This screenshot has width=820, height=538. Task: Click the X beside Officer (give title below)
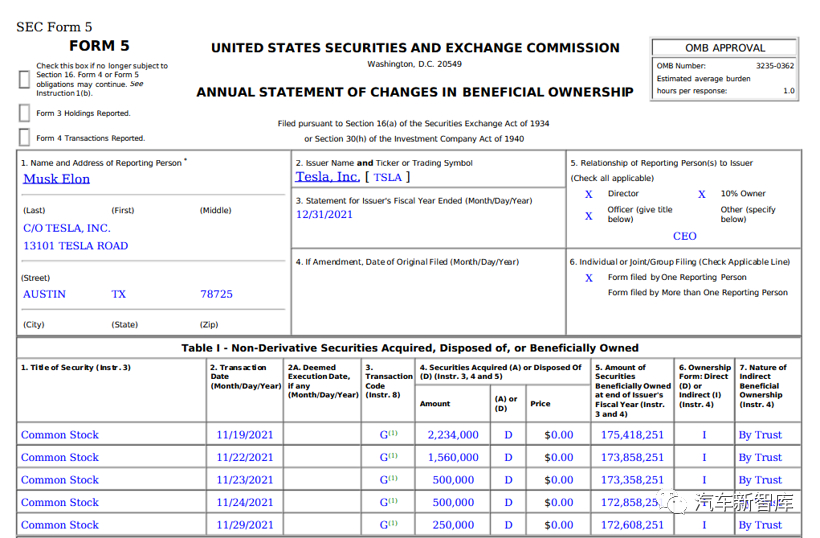pos(589,215)
